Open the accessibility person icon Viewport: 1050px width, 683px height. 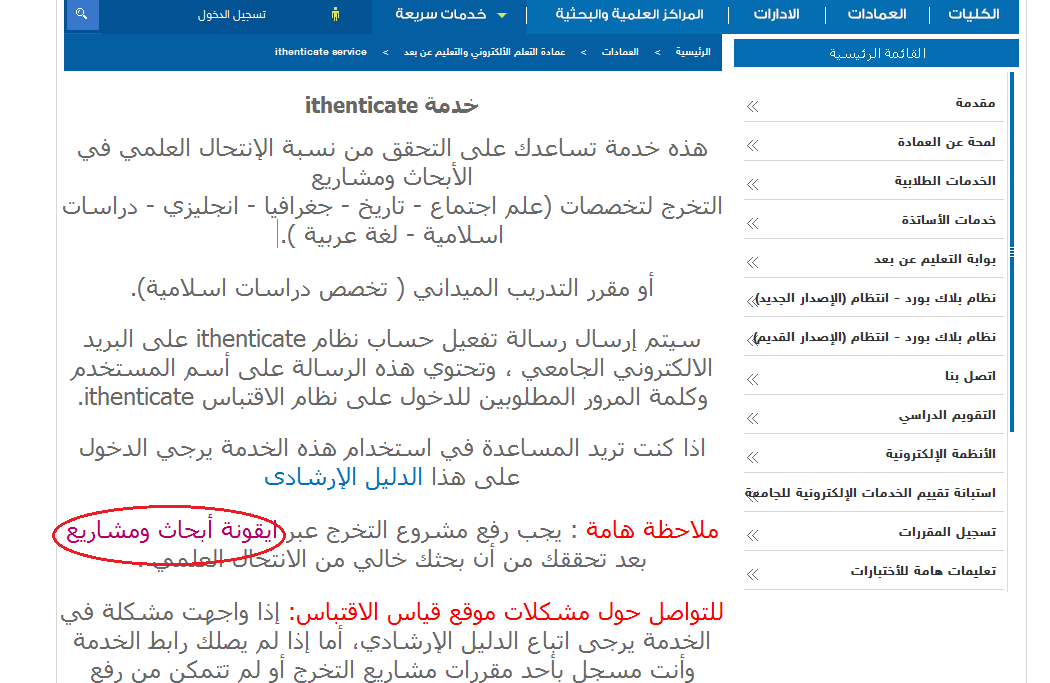pyautogui.click(x=335, y=14)
